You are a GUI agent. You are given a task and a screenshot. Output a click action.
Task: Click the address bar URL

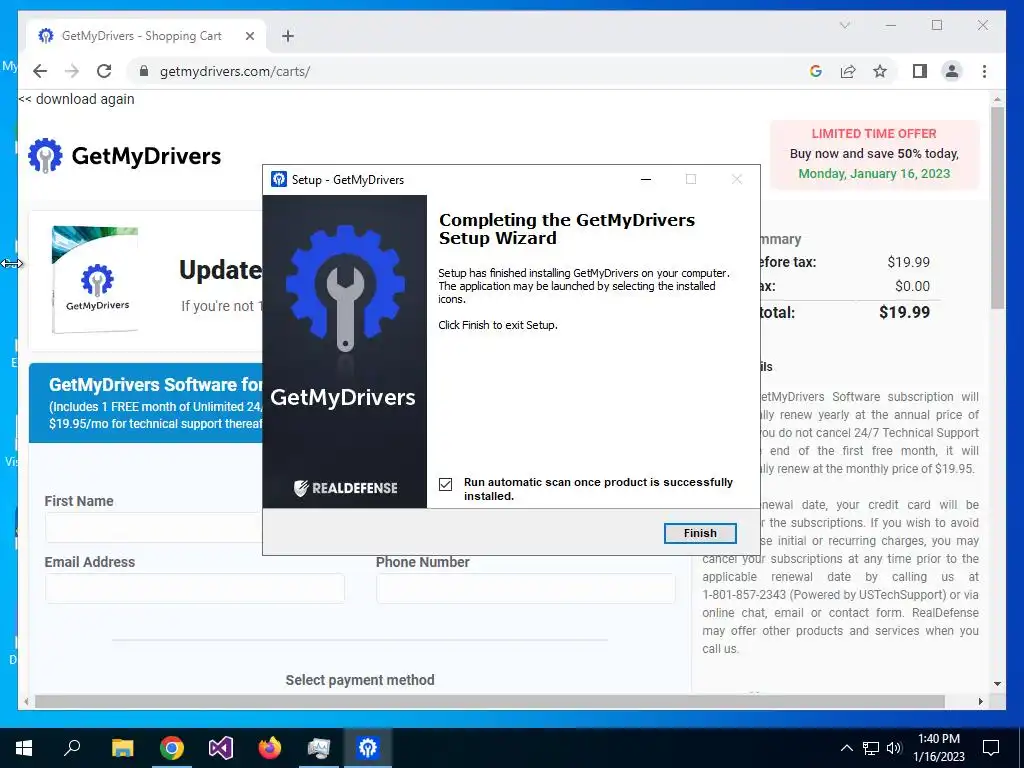tap(234, 71)
